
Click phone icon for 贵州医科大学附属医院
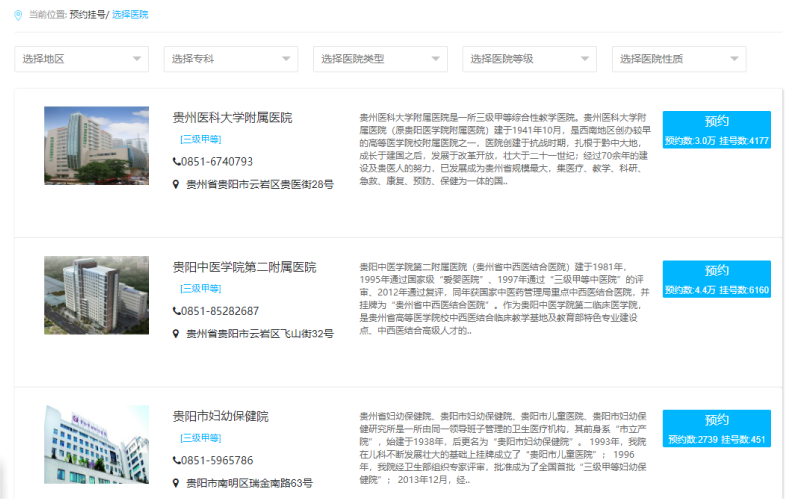coord(177,162)
